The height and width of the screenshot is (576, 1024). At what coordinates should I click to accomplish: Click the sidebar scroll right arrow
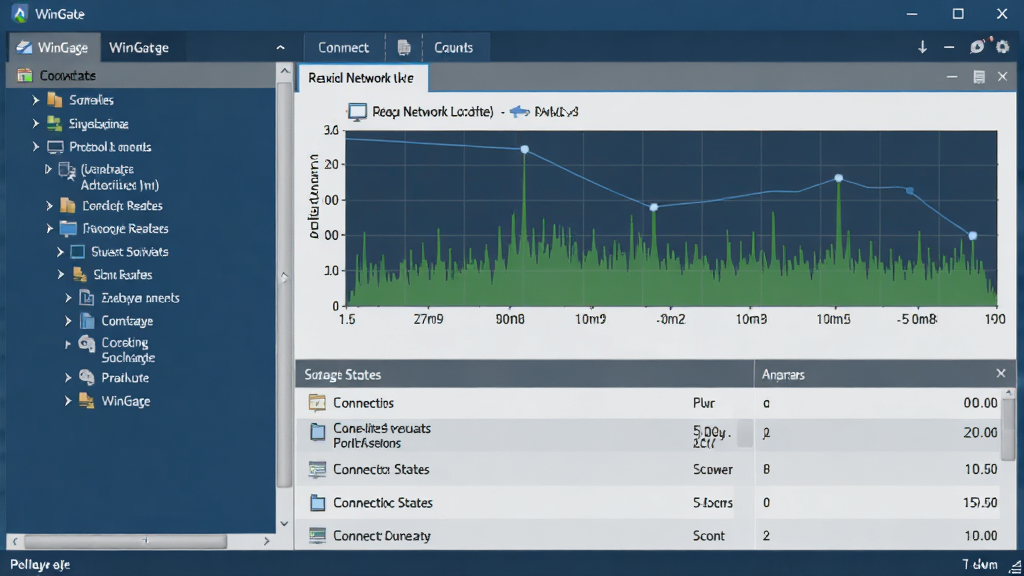[266, 541]
